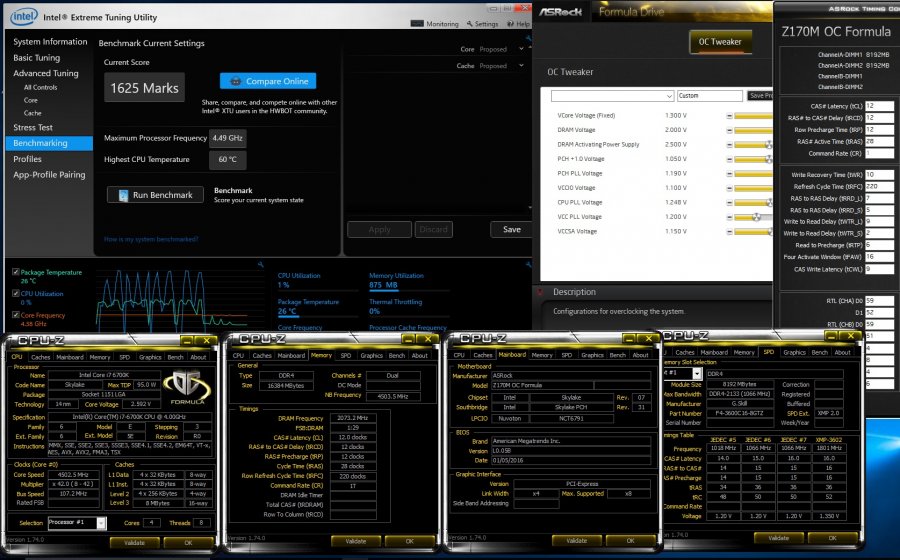Click the wrench icon beside Memory Utilization stats

pyautogui.click(x=529, y=265)
